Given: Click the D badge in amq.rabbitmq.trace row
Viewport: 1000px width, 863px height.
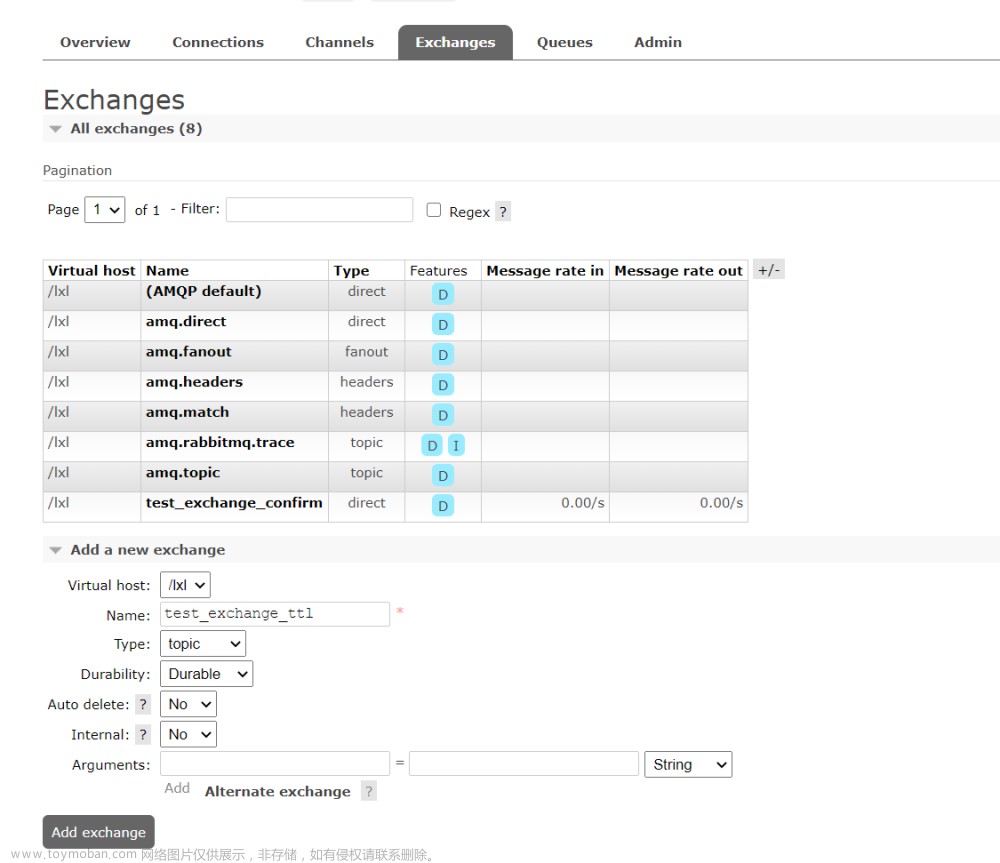Looking at the screenshot, I should coord(432,445).
